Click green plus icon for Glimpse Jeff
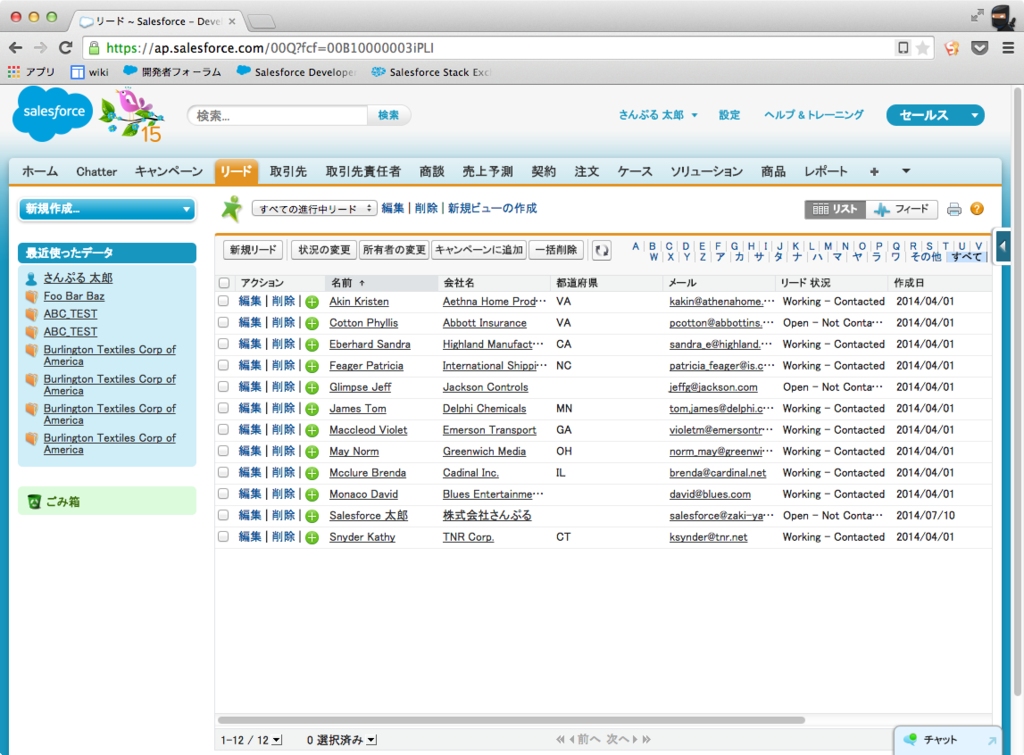The image size is (1024, 755). click(312, 388)
